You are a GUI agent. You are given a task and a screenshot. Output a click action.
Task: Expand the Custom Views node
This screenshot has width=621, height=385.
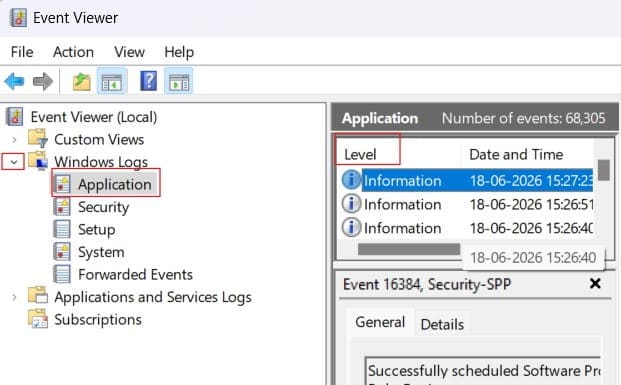click(14, 139)
